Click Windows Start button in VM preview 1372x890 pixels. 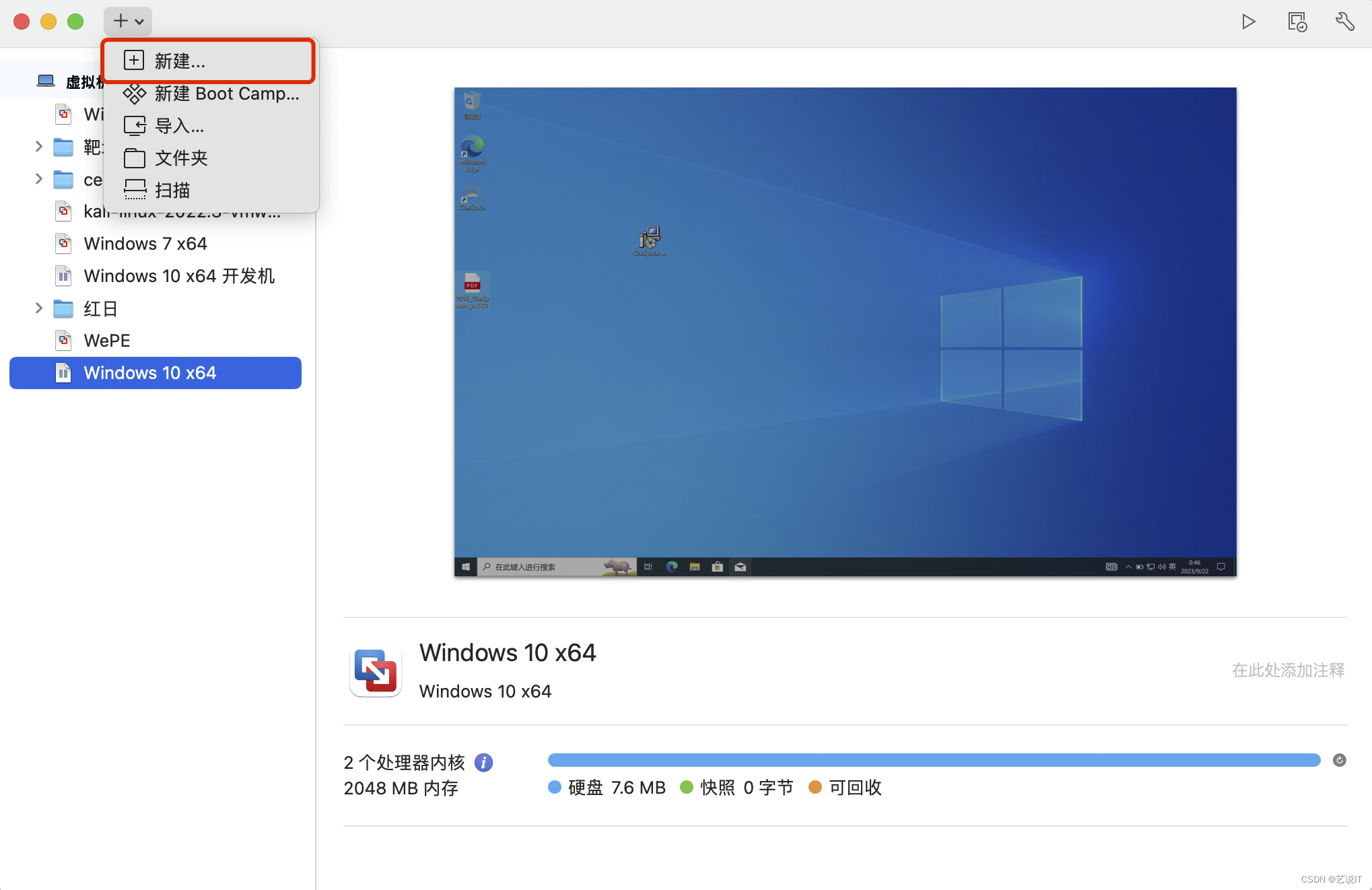pos(465,567)
